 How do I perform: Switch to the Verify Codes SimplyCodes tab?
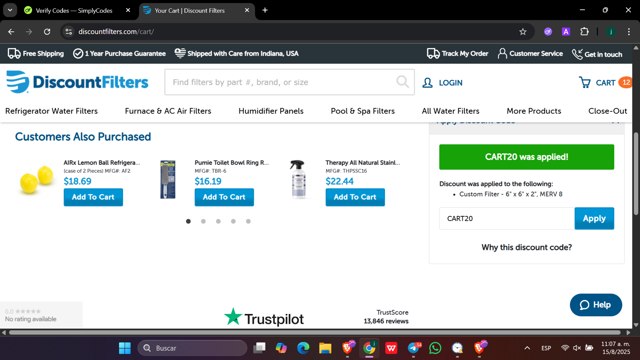(x=74, y=11)
